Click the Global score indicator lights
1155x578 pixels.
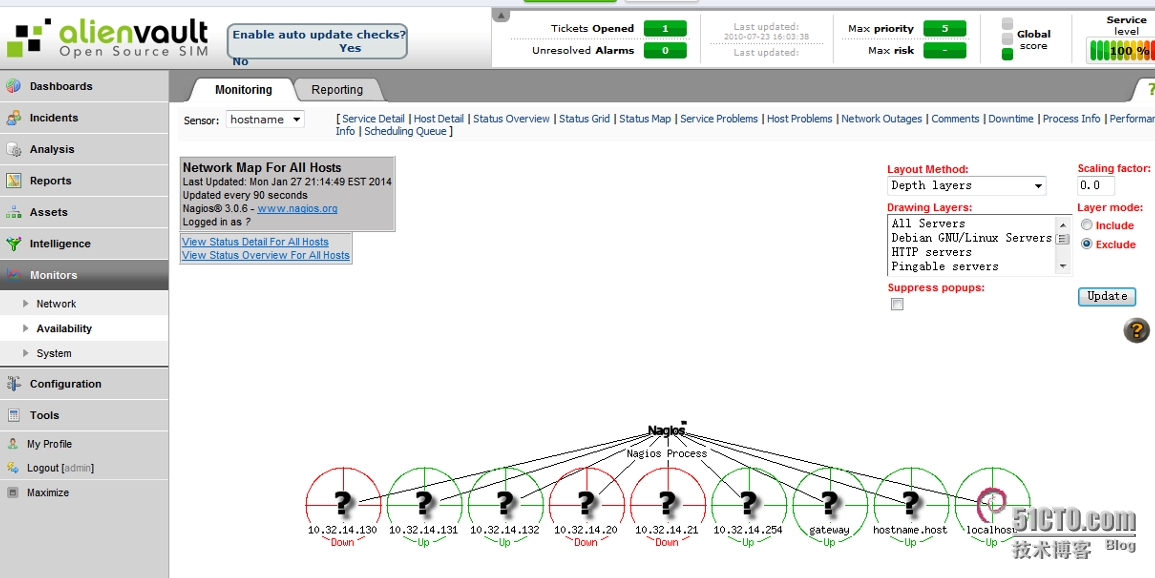tap(1007, 38)
